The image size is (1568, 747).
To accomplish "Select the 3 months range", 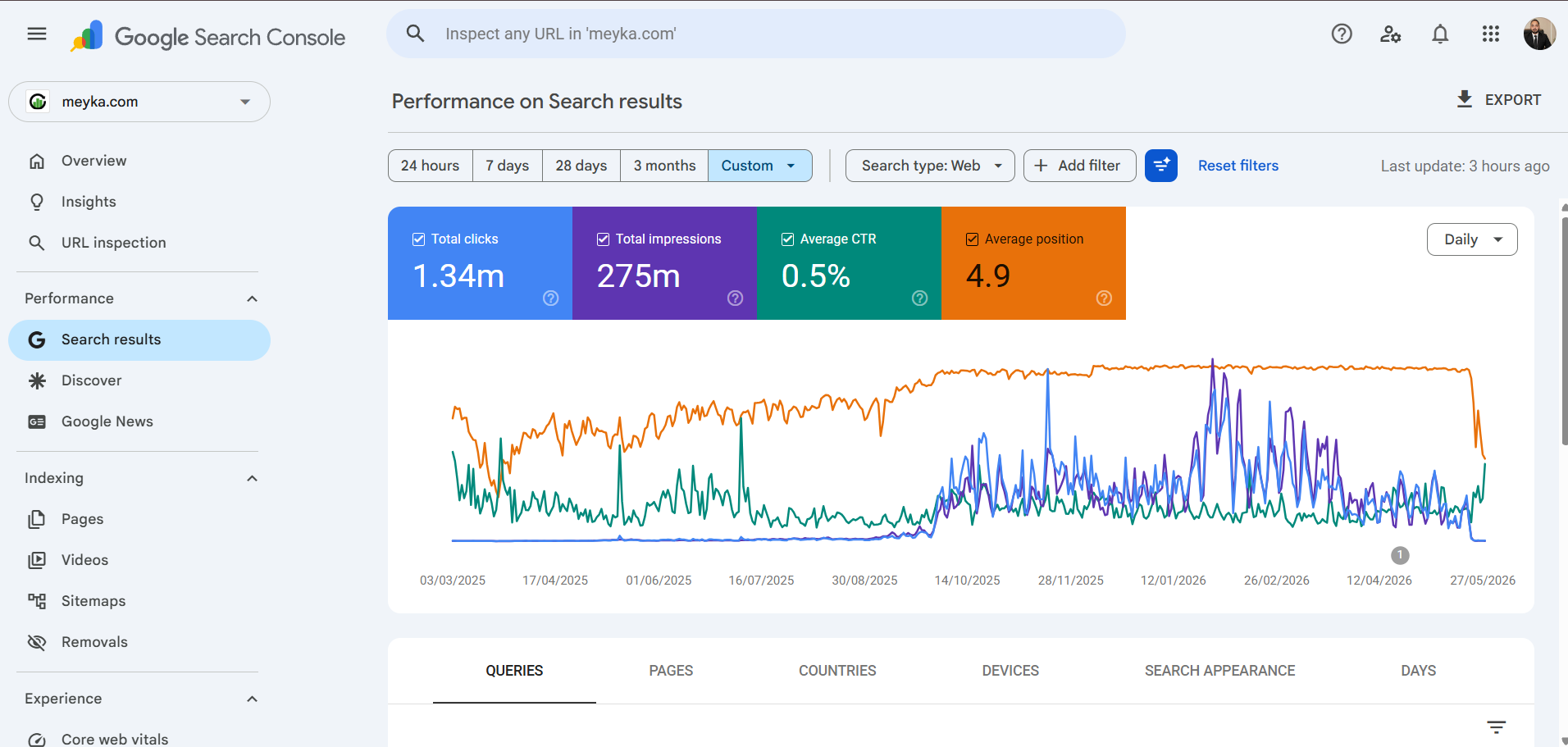I will (664, 166).
